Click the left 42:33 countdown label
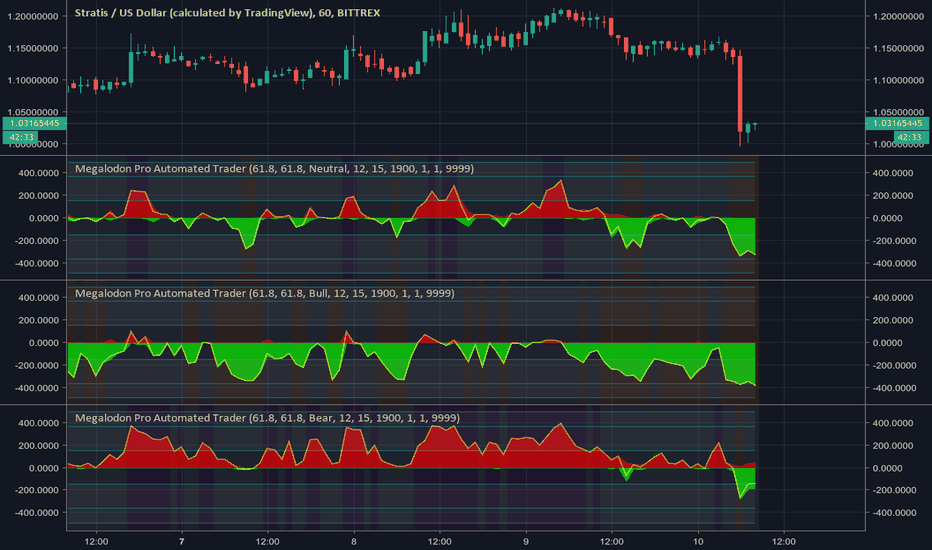The image size is (932, 550). 21,137
